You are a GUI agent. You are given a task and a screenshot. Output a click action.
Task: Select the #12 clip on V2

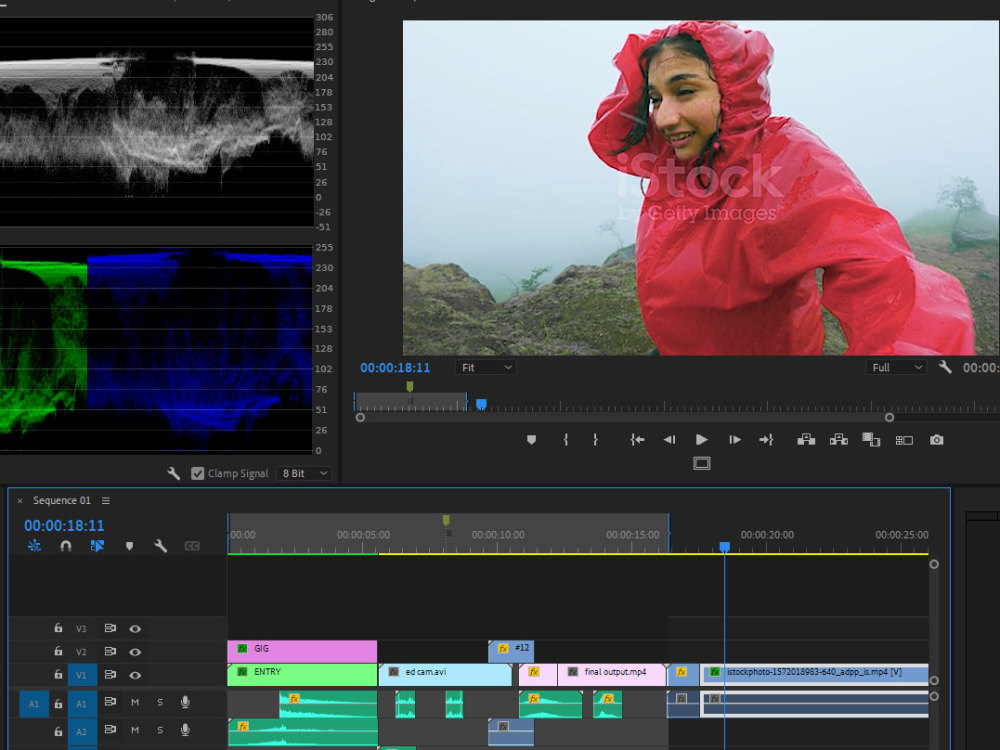(511, 651)
